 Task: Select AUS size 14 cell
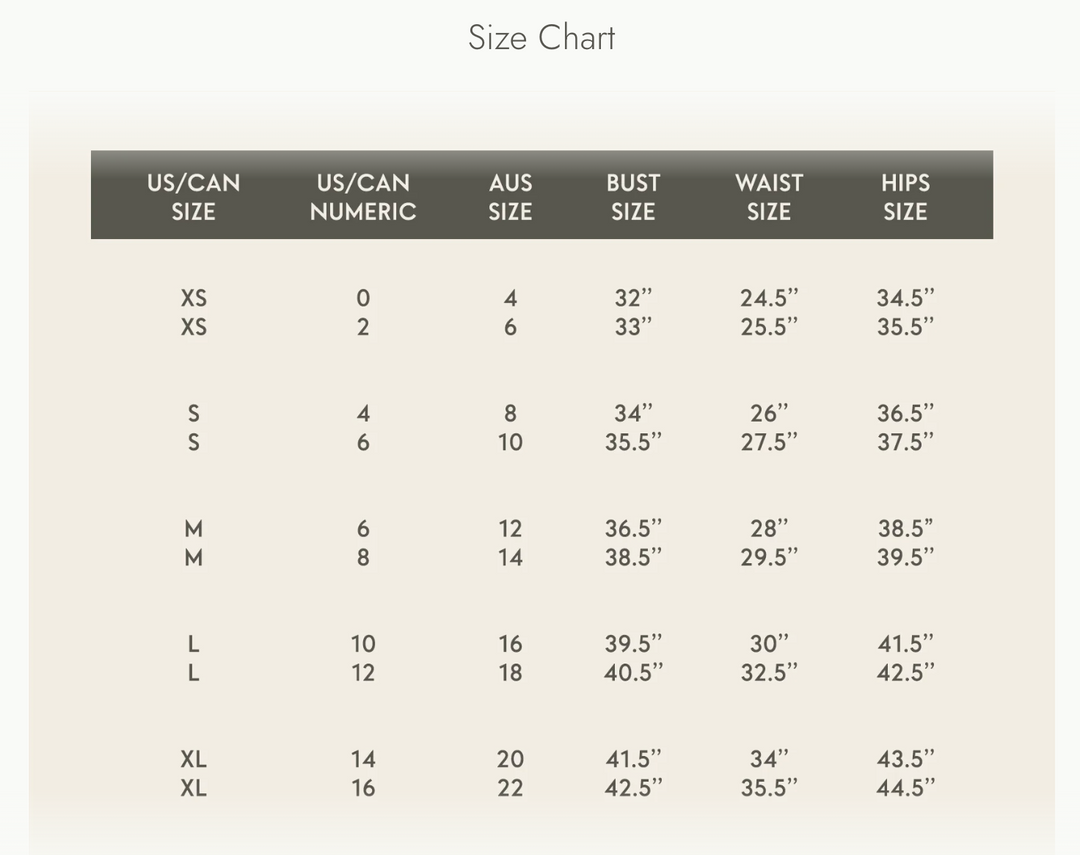point(510,557)
